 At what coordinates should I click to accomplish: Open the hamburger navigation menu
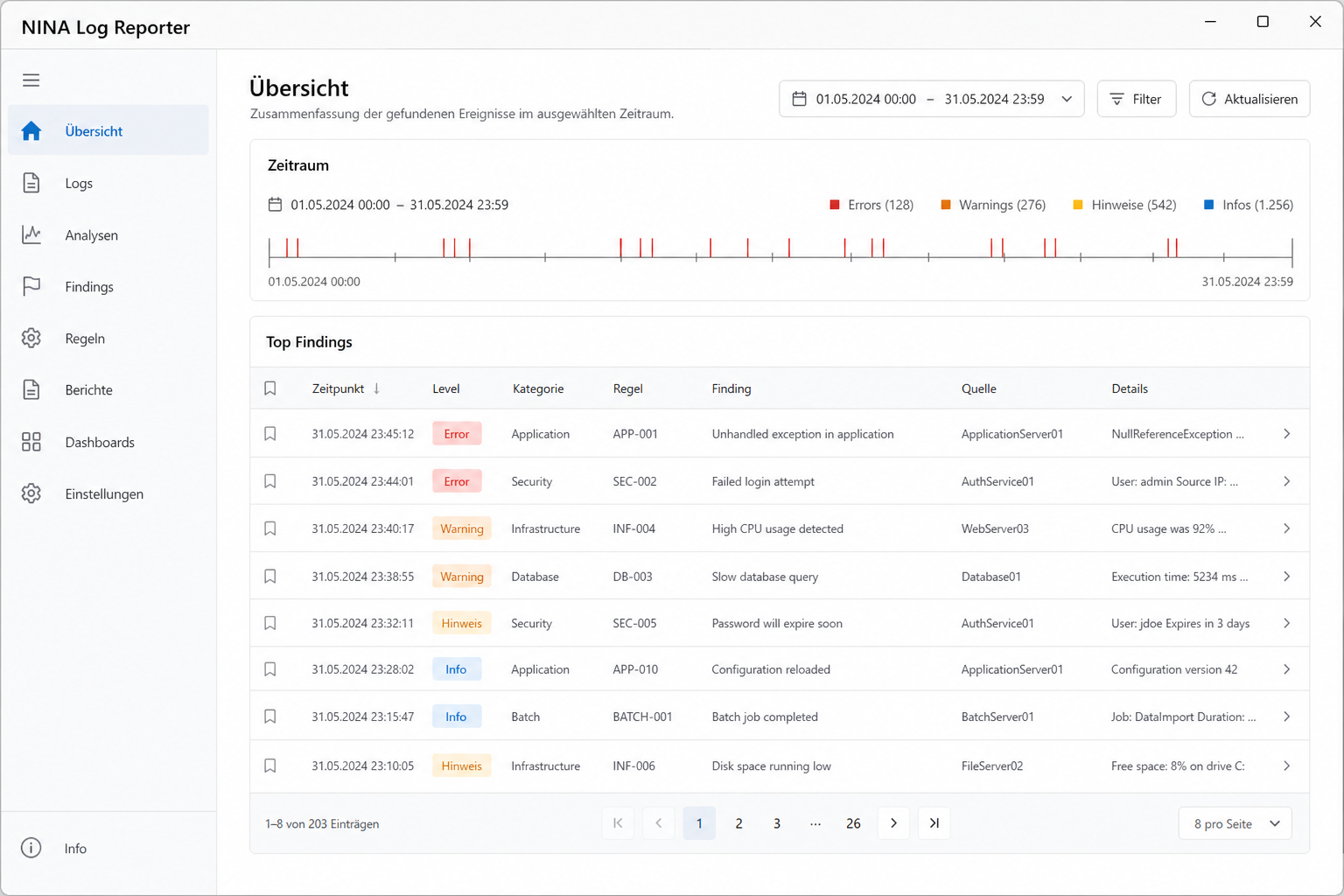[31, 80]
